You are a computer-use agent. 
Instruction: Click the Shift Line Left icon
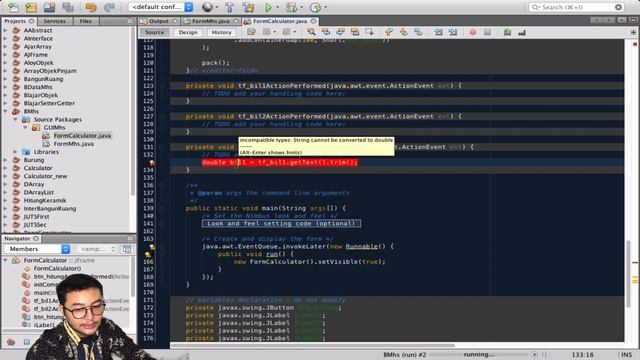tap(438, 32)
